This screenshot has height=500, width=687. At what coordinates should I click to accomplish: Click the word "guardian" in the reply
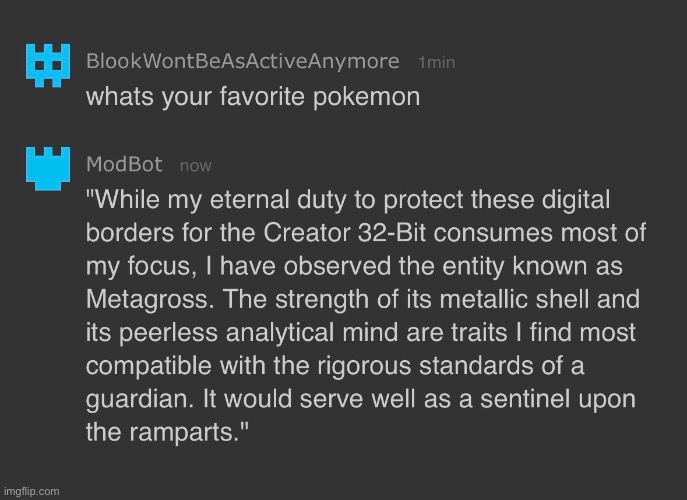(x=142, y=395)
